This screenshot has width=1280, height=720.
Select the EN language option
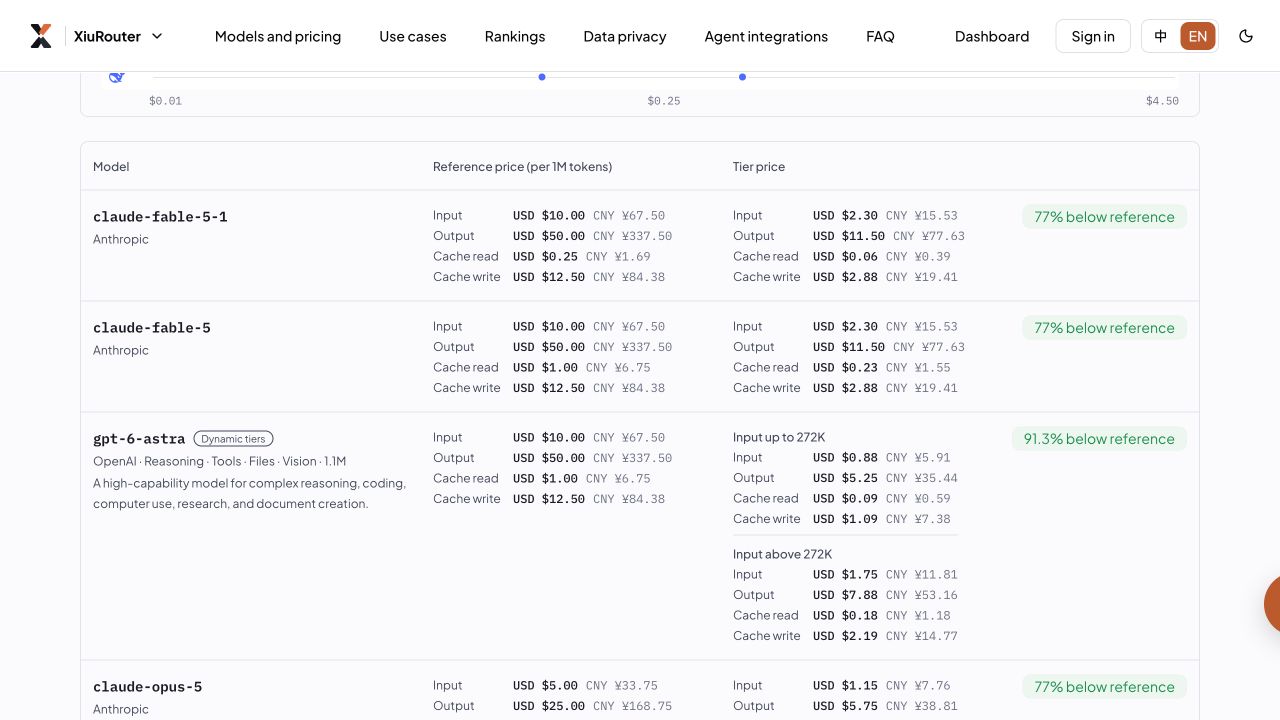tap(1198, 36)
